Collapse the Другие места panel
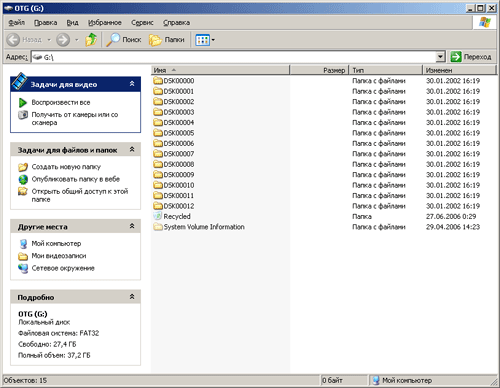This screenshot has width=500, height=388. click(x=132, y=226)
